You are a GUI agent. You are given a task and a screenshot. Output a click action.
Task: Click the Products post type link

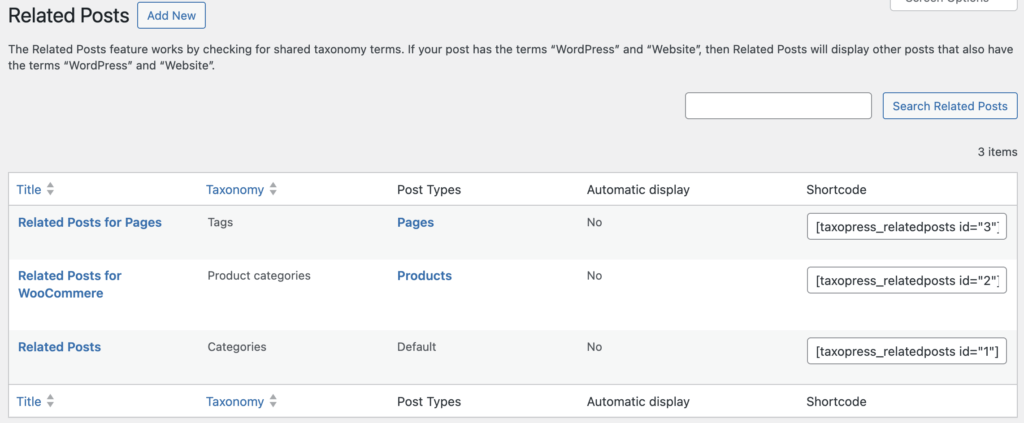click(x=424, y=276)
